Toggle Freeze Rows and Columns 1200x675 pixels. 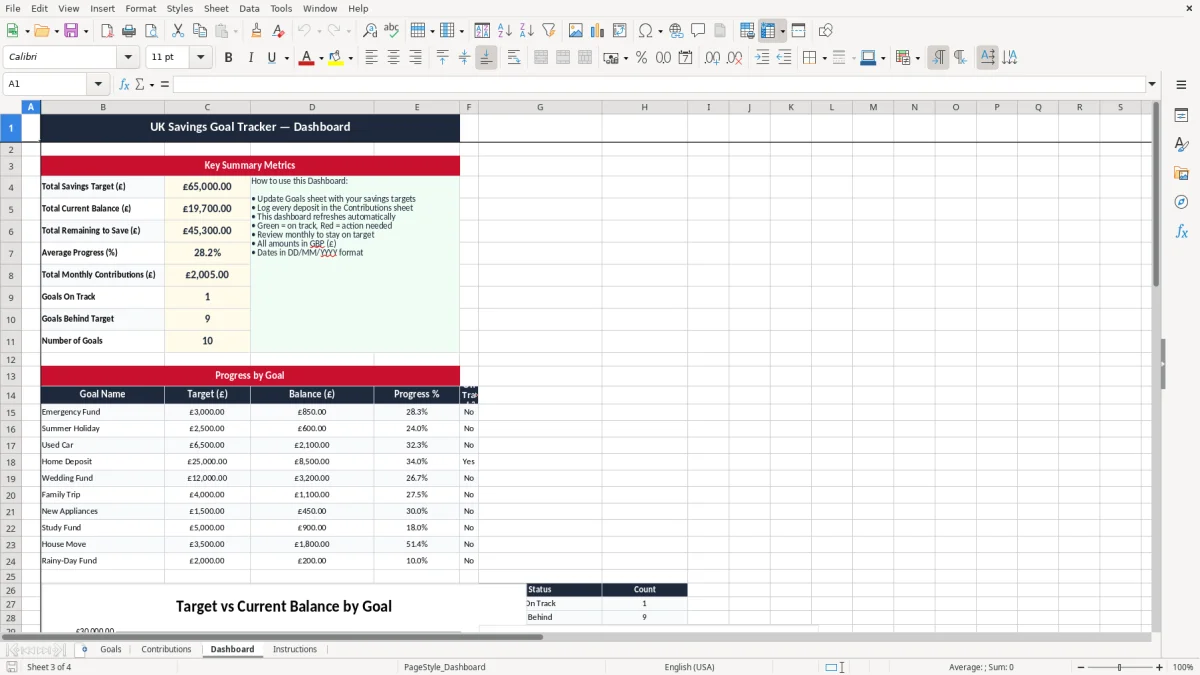coord(768,31)
